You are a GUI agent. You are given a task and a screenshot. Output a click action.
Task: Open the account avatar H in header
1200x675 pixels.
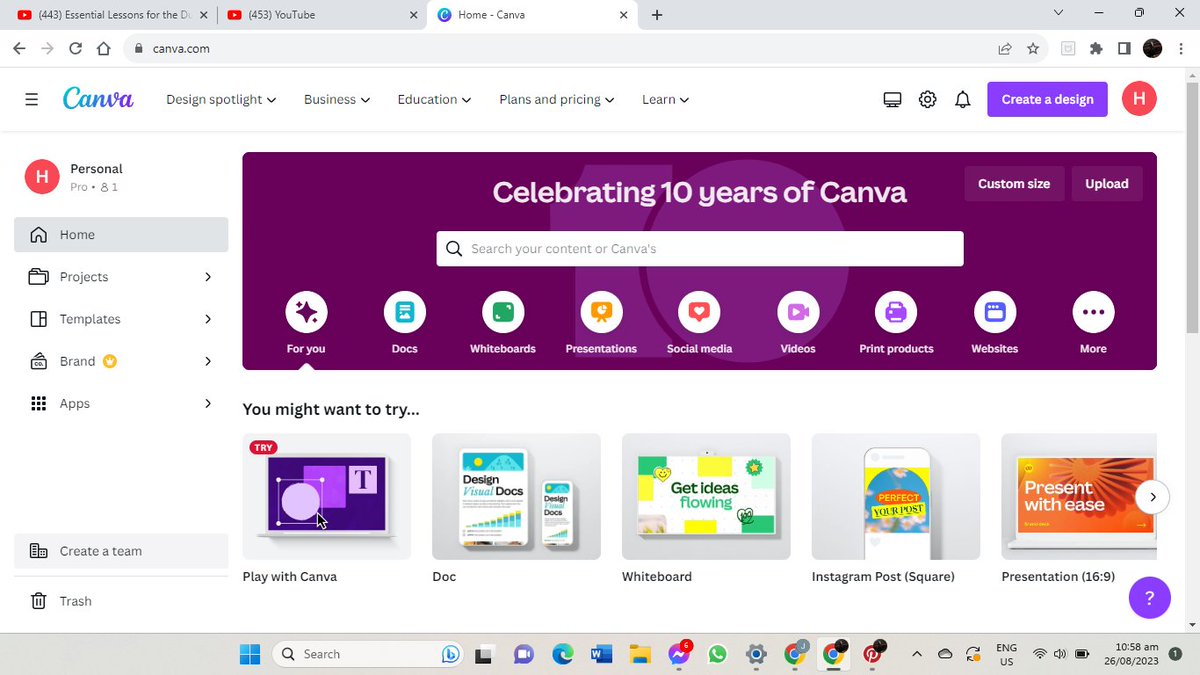coord(1139,99)
